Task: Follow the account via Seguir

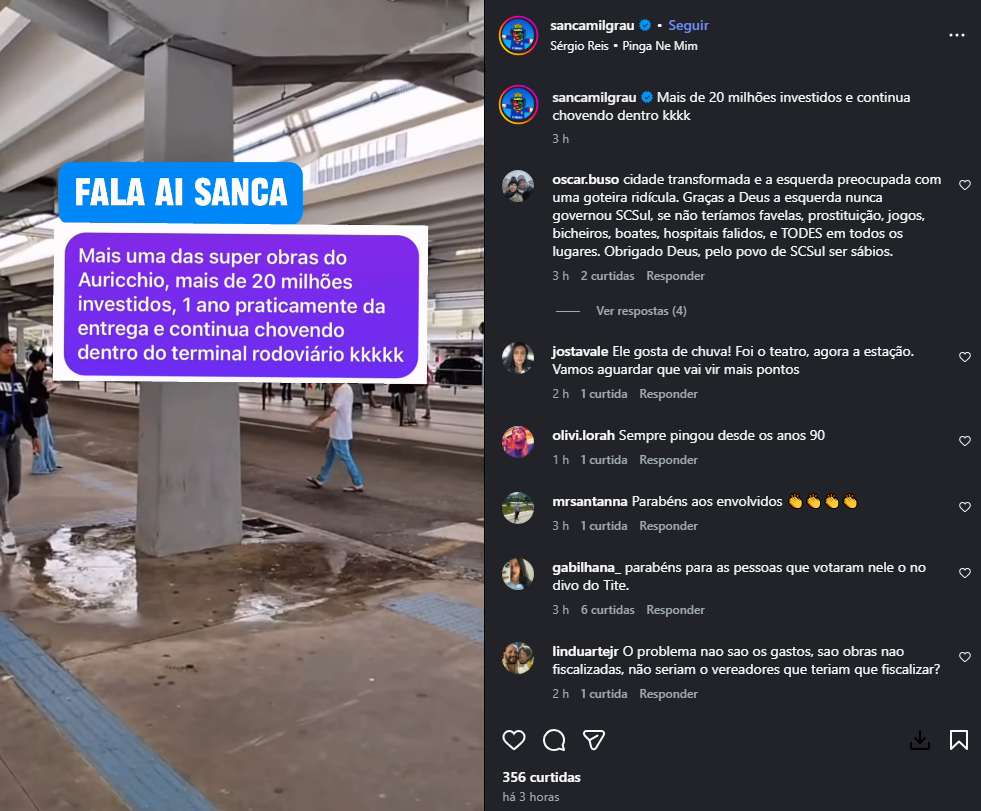Action: coord(688,26)
